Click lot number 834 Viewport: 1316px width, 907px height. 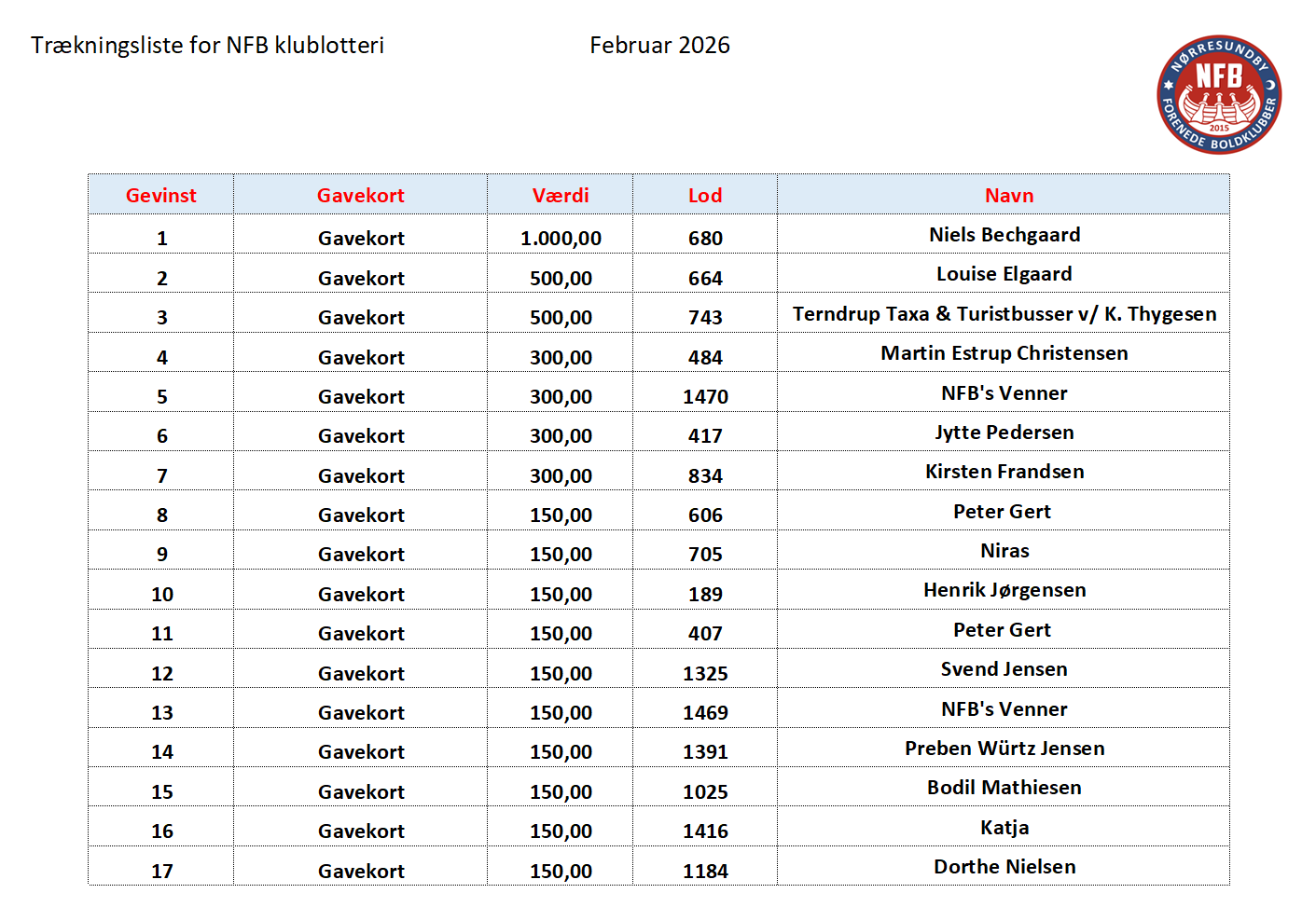(704, 476)
